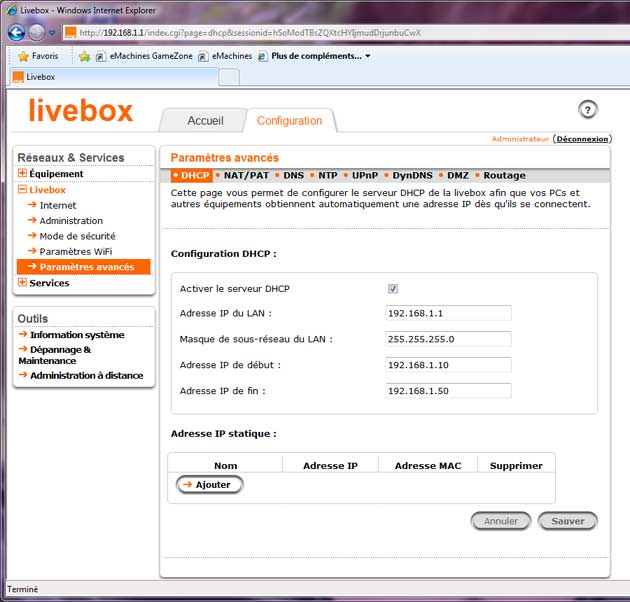Image resolution: width=630 pixels, height=602 pixels.
Task: Click the Annuler button
Action: [x=501, y=521]
